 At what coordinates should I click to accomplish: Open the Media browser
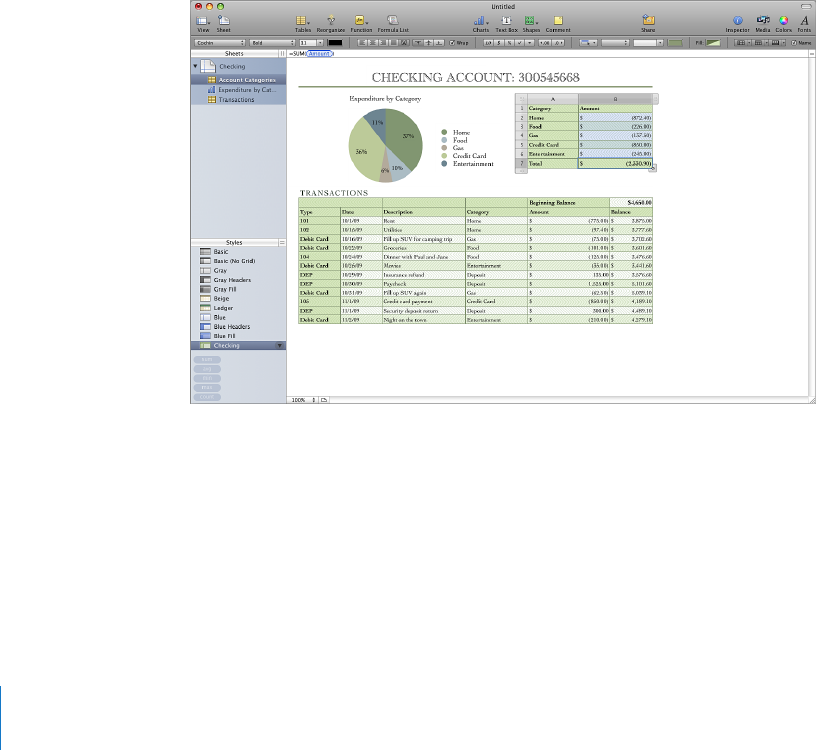pos(763,23)
